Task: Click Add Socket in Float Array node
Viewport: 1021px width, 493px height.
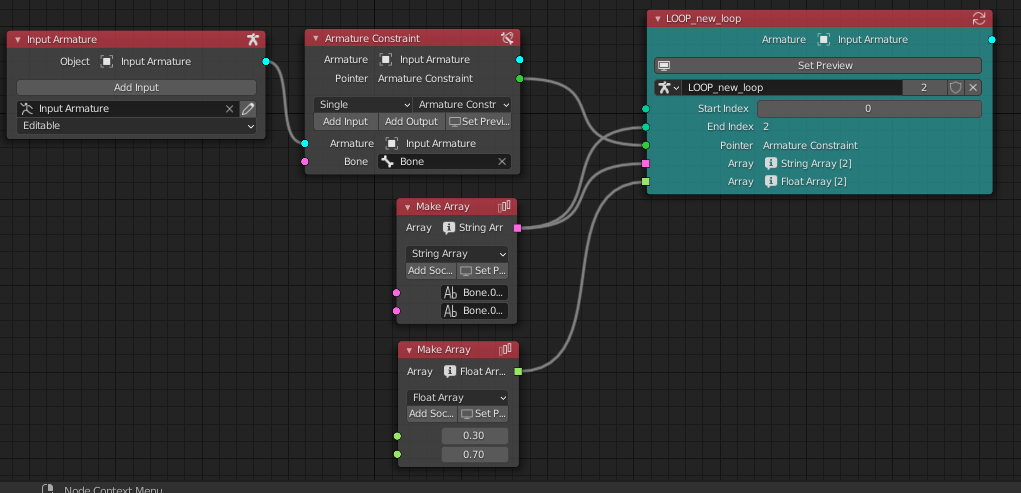Action: click(x=432, y=414)
